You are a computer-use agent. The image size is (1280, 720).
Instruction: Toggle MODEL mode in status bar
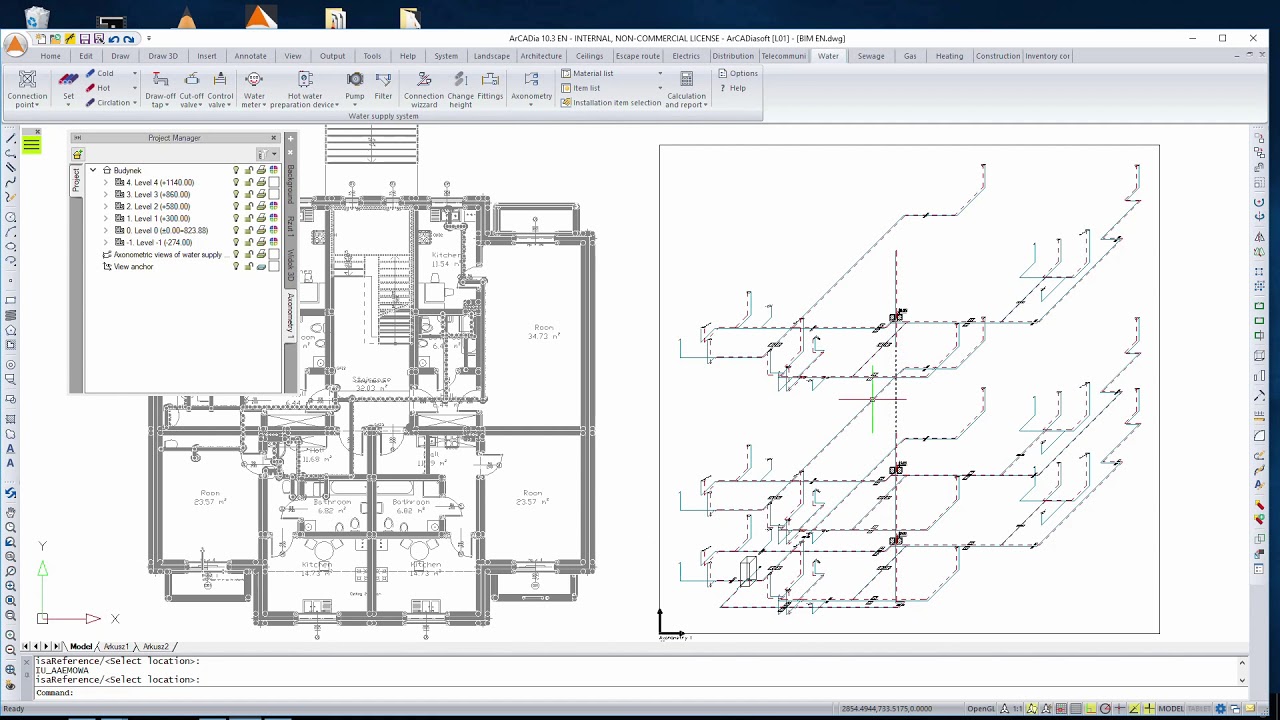point(1171,709)
